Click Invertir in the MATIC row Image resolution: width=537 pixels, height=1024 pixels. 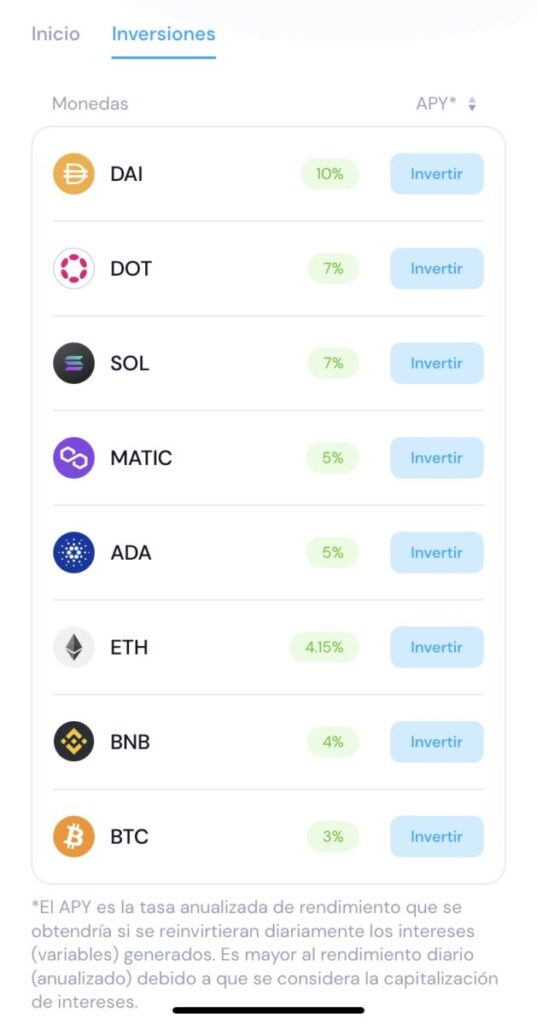(x=437, y=458)
